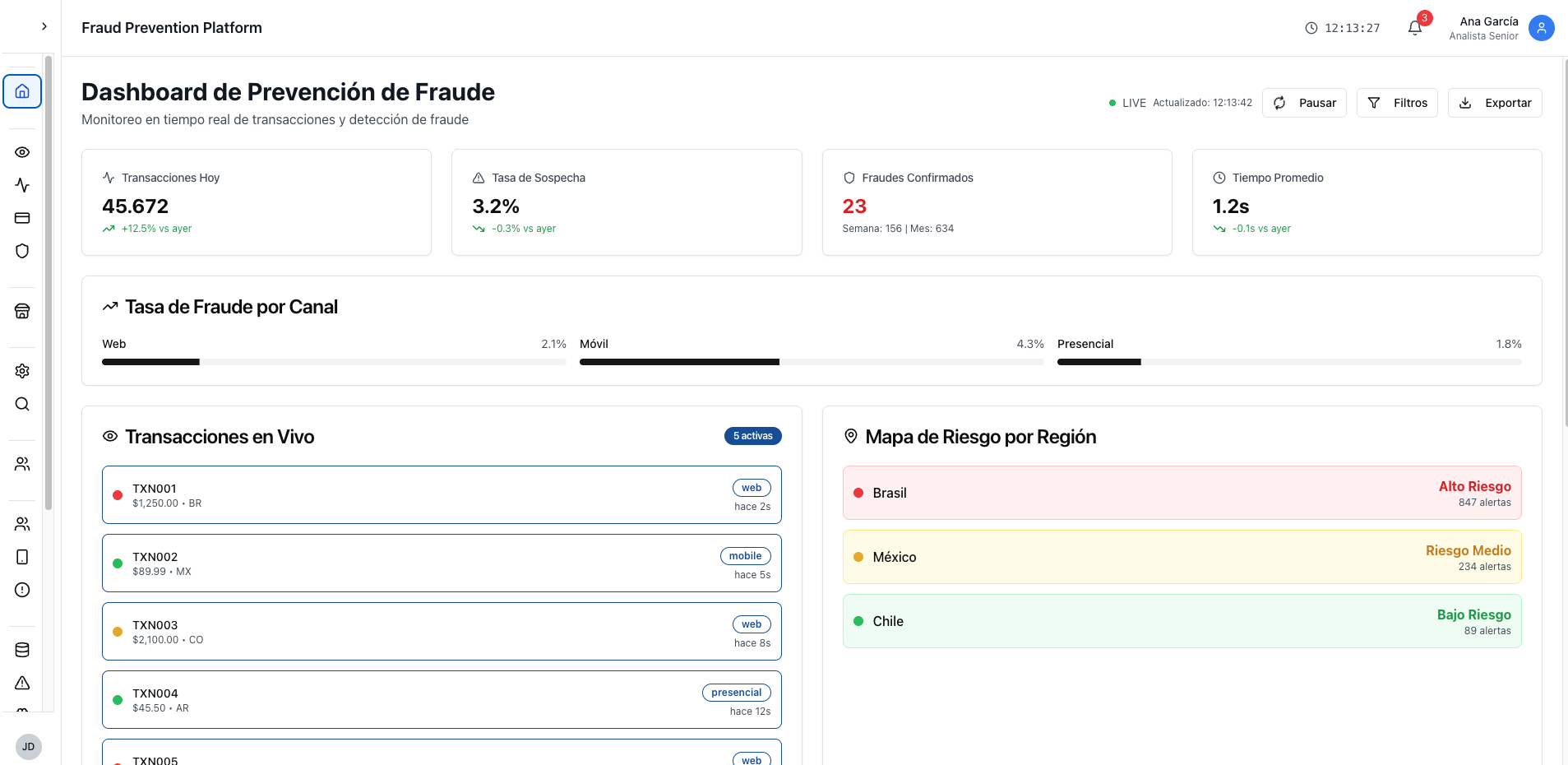The image size is (1568, 765).
Task: Click the home icon in the sidebar
Action: 22,91
